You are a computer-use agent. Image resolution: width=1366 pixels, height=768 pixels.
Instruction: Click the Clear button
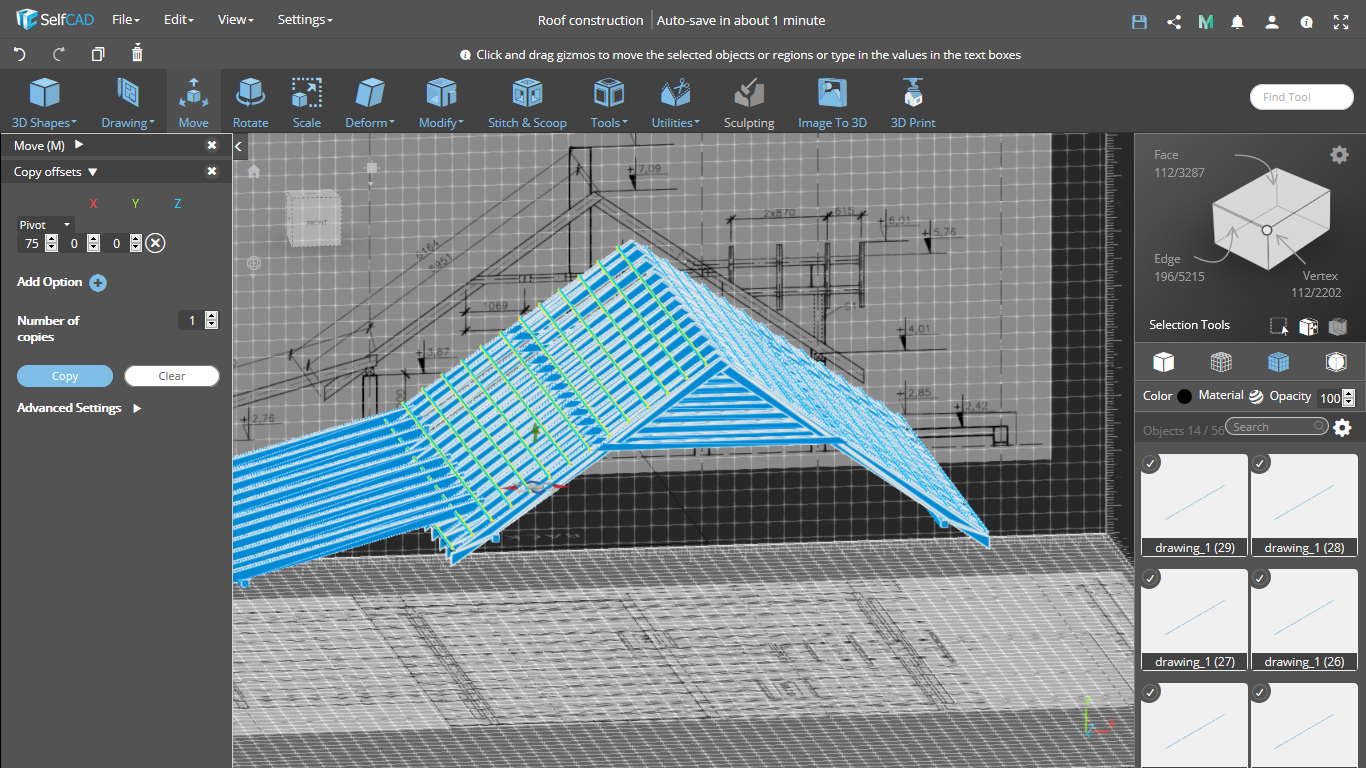pos(172,376)
